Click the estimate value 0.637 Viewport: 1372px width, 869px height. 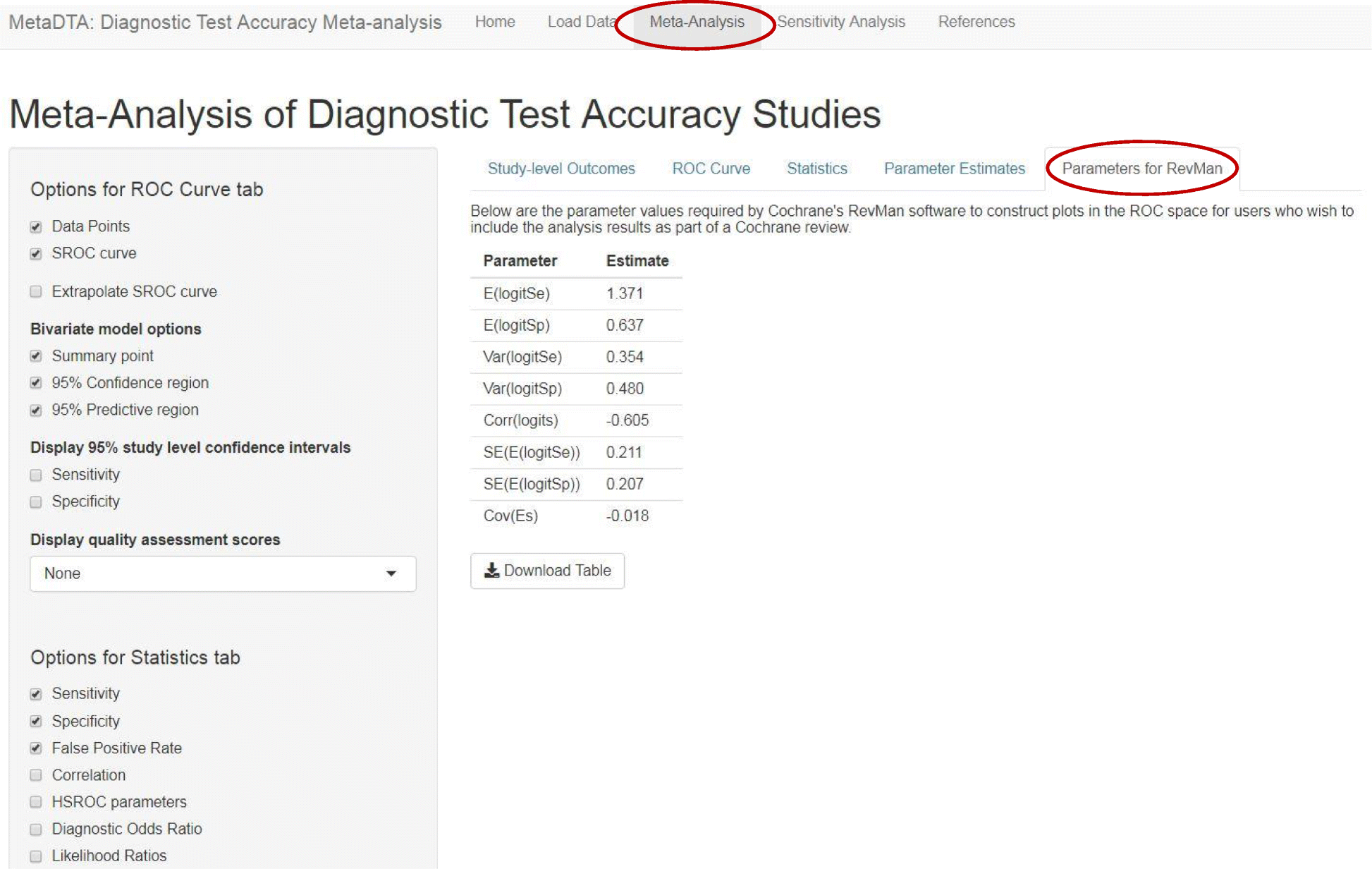coord(625,325)
